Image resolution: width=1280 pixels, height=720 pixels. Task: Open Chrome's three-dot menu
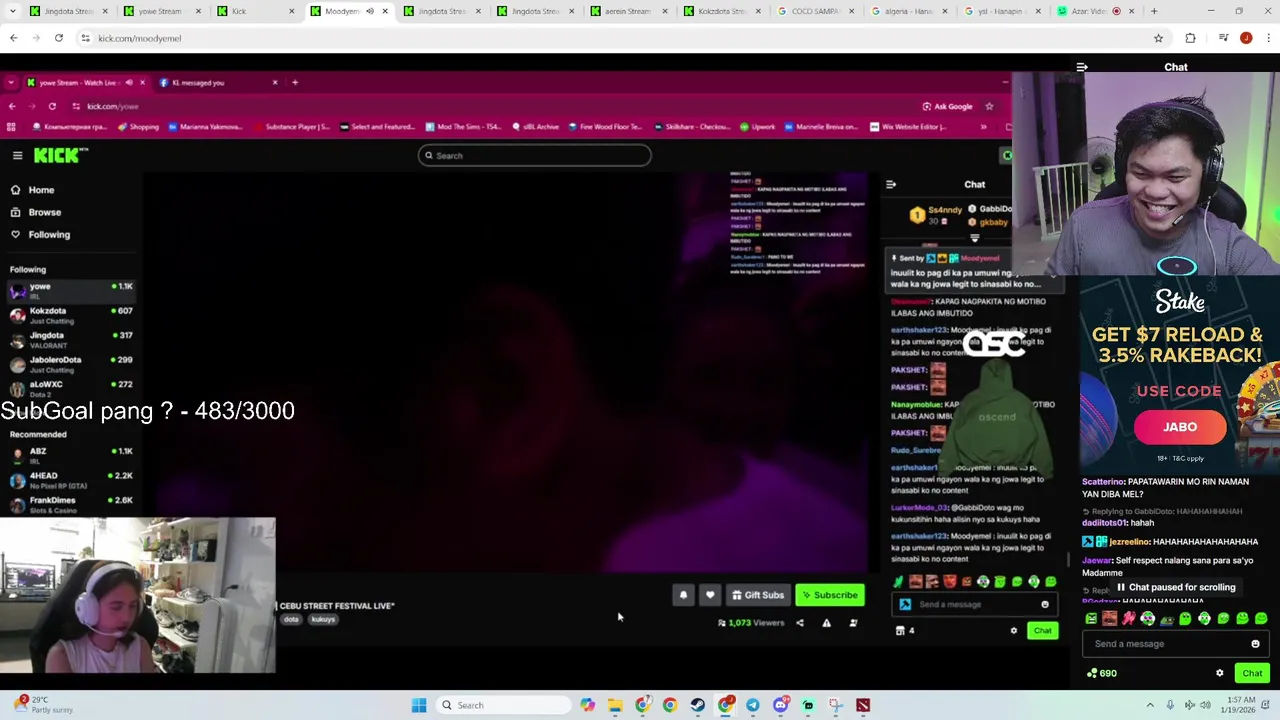click(1267, 38)
